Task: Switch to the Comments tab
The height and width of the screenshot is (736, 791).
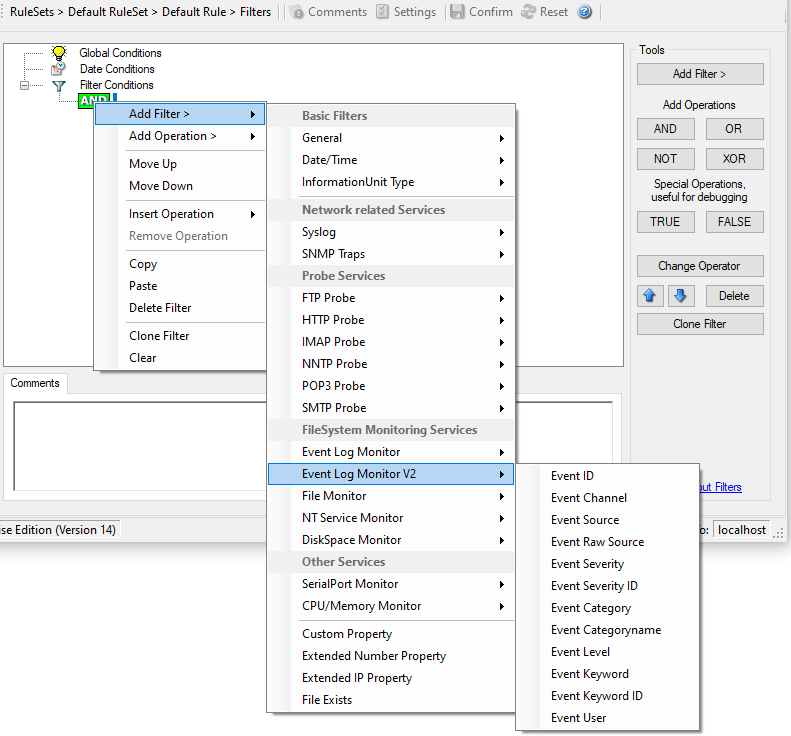Action: 35,383
